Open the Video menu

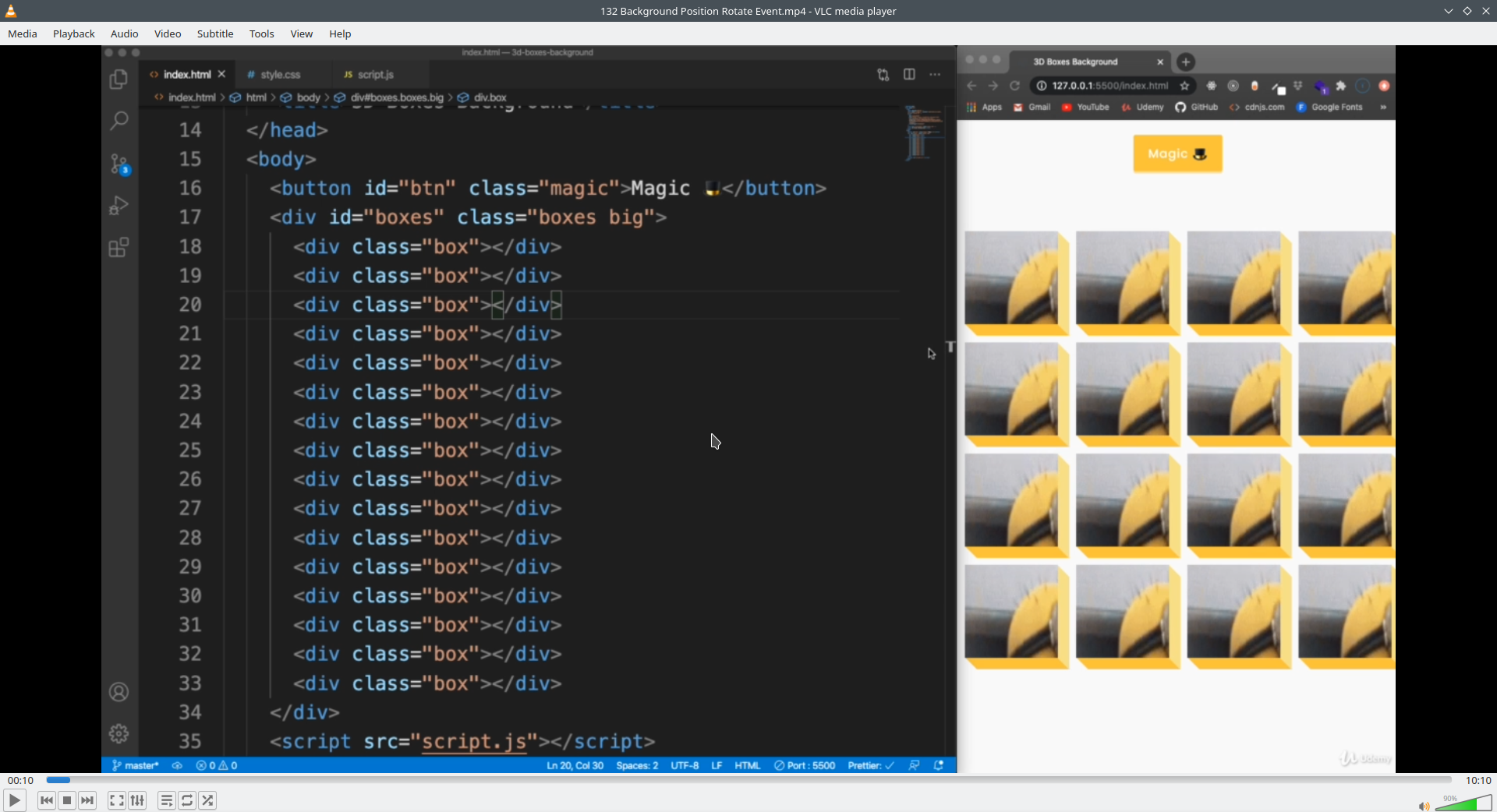coord(168,34)
